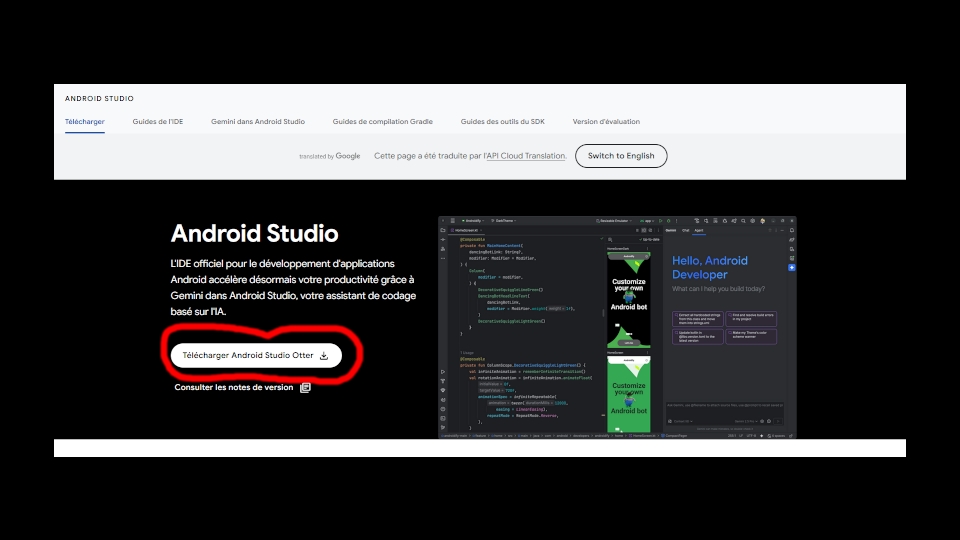Click the green Run icon in IDE preview
Viewport: 960px width, 540px height.
point(660,221)
